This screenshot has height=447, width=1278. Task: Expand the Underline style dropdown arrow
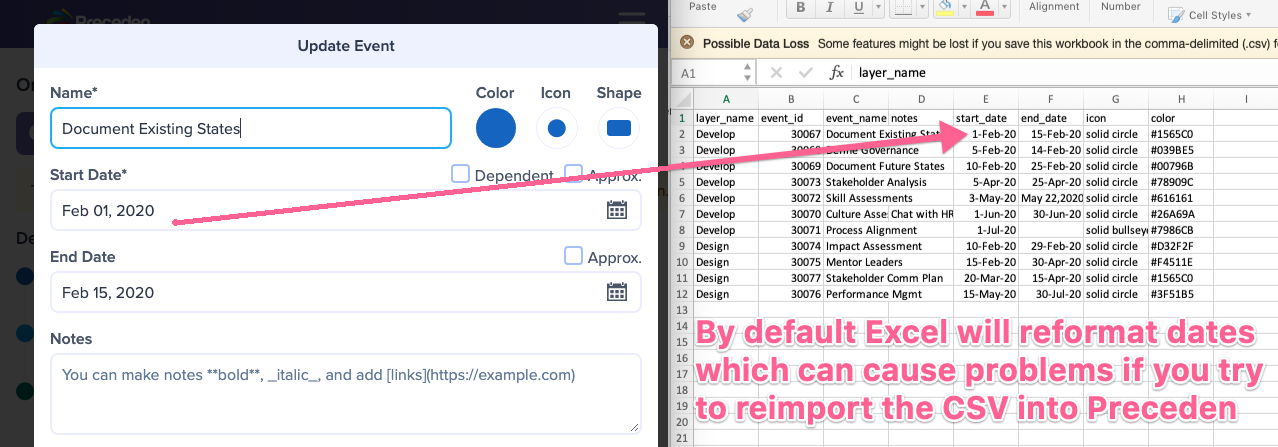point(877,7)
